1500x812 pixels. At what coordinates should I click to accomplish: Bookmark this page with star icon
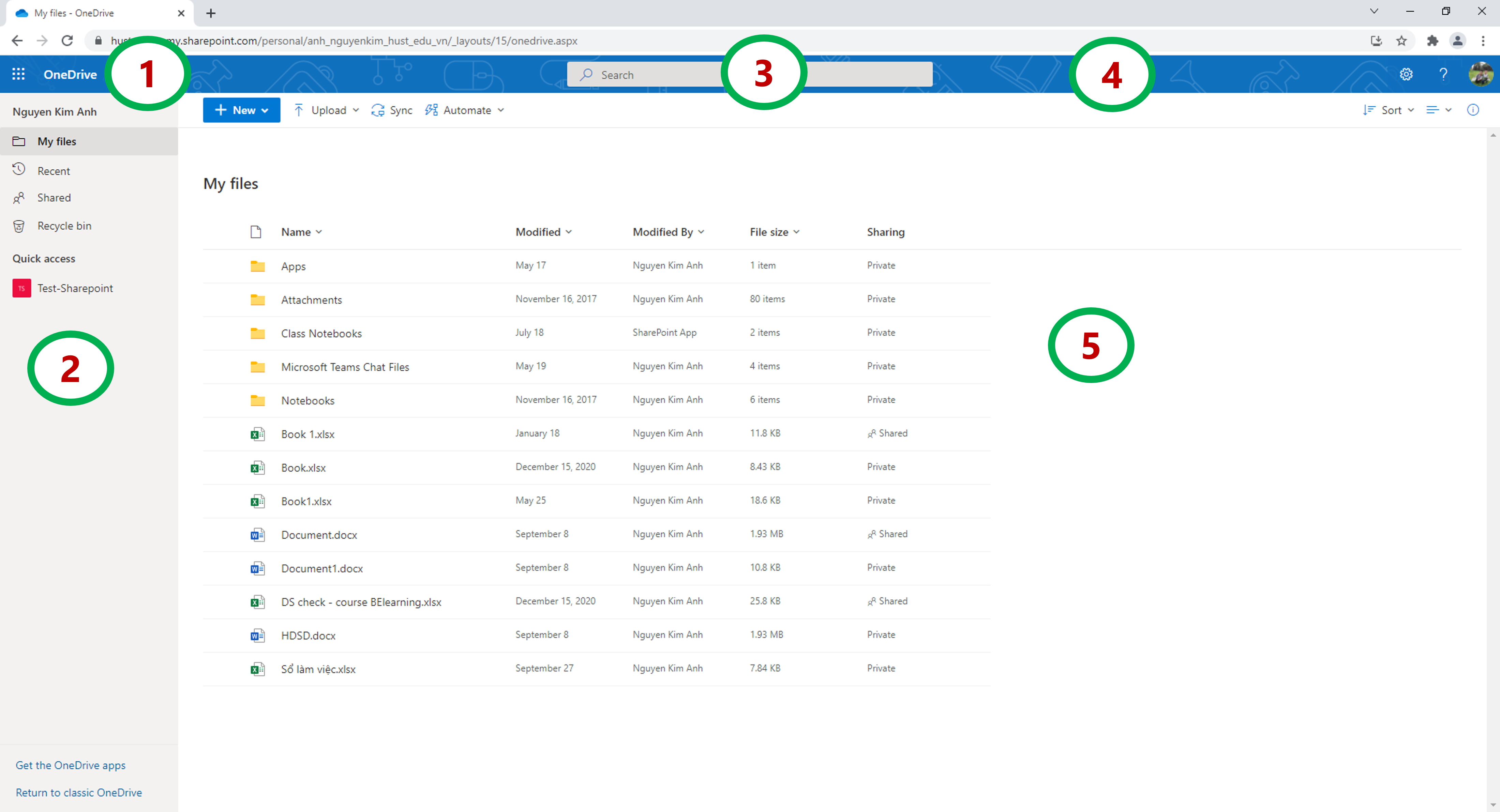pyautogui.click(x=1401, y=41)
